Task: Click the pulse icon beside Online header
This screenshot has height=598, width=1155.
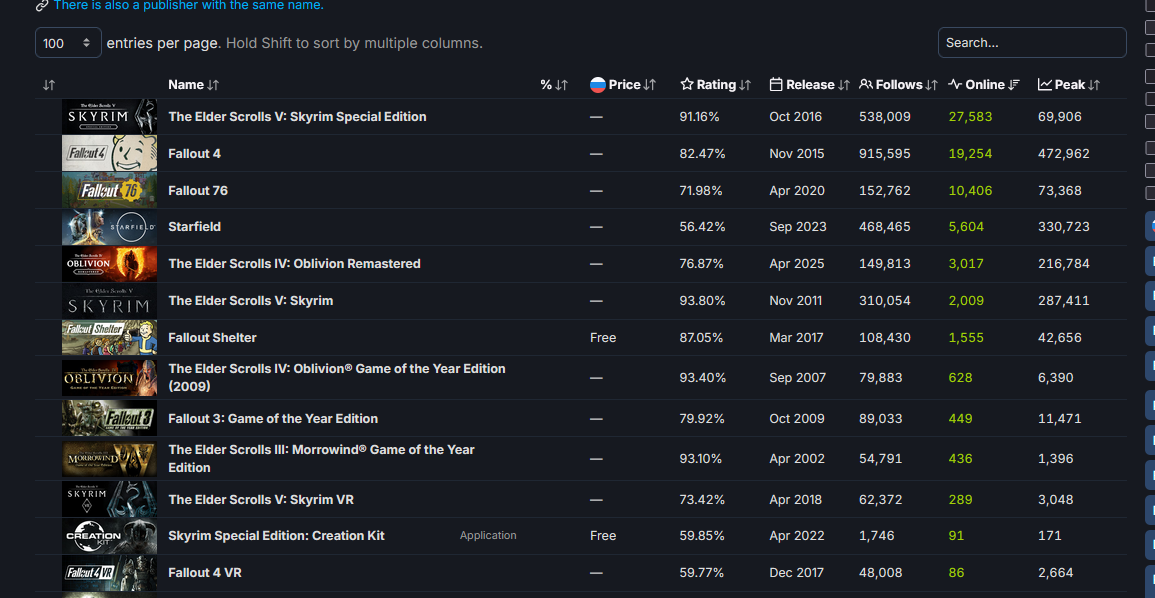Action: point(955,85)
